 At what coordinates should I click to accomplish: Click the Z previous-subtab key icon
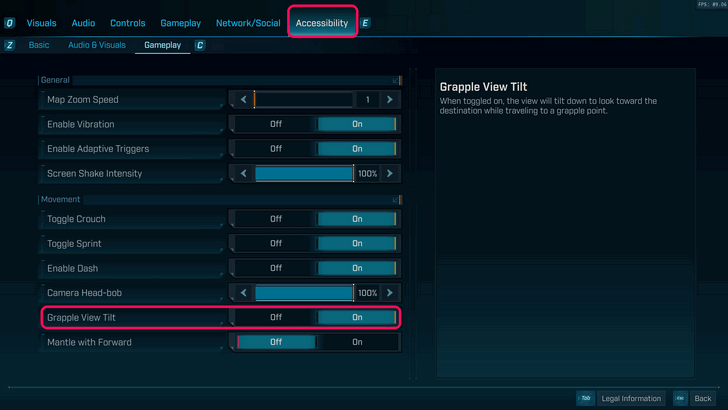pyautogui.click(x=9, y=45)
